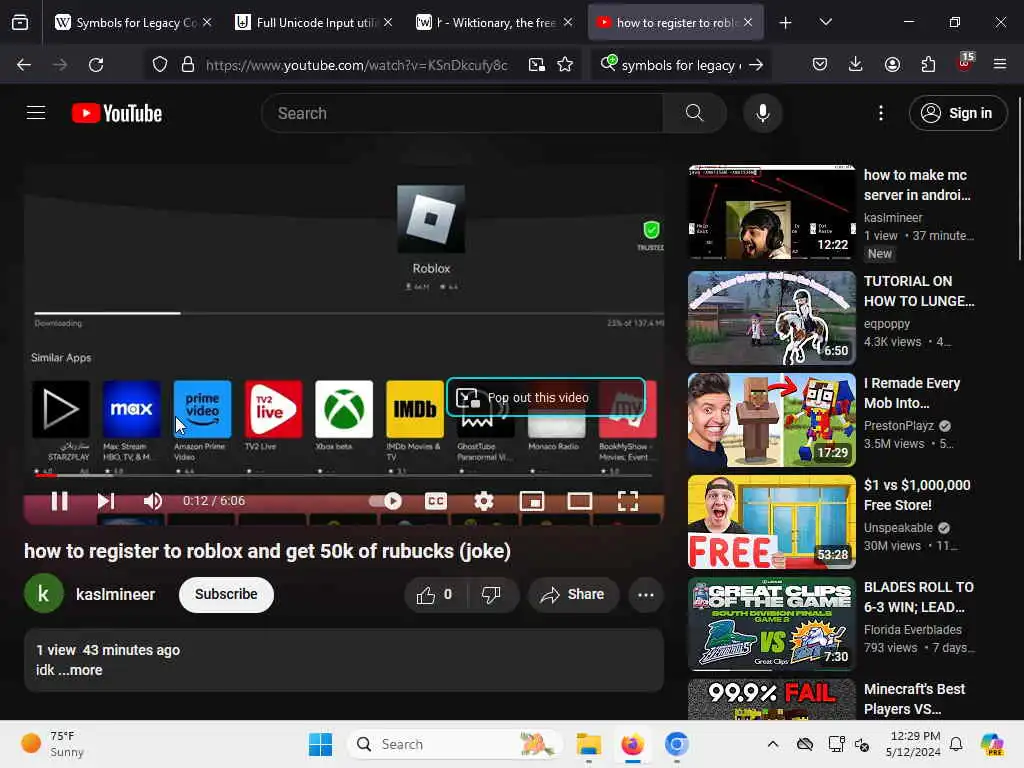The image size is (1024, 768).
Task: Open 'I Remade Every Mob Into' thumbnail
Action: (771, 419)
